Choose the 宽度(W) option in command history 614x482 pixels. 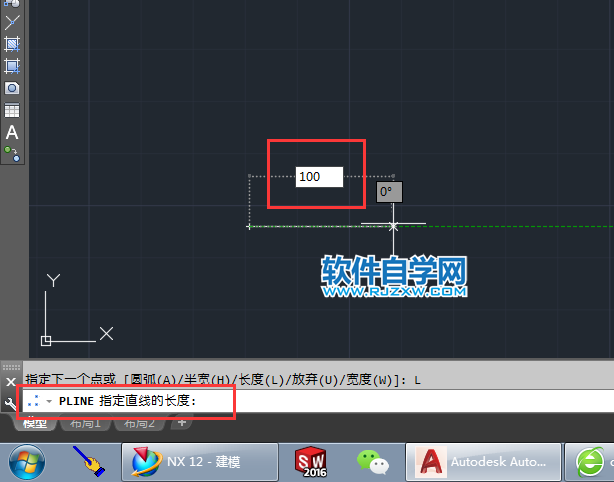[x=369, y=380]
